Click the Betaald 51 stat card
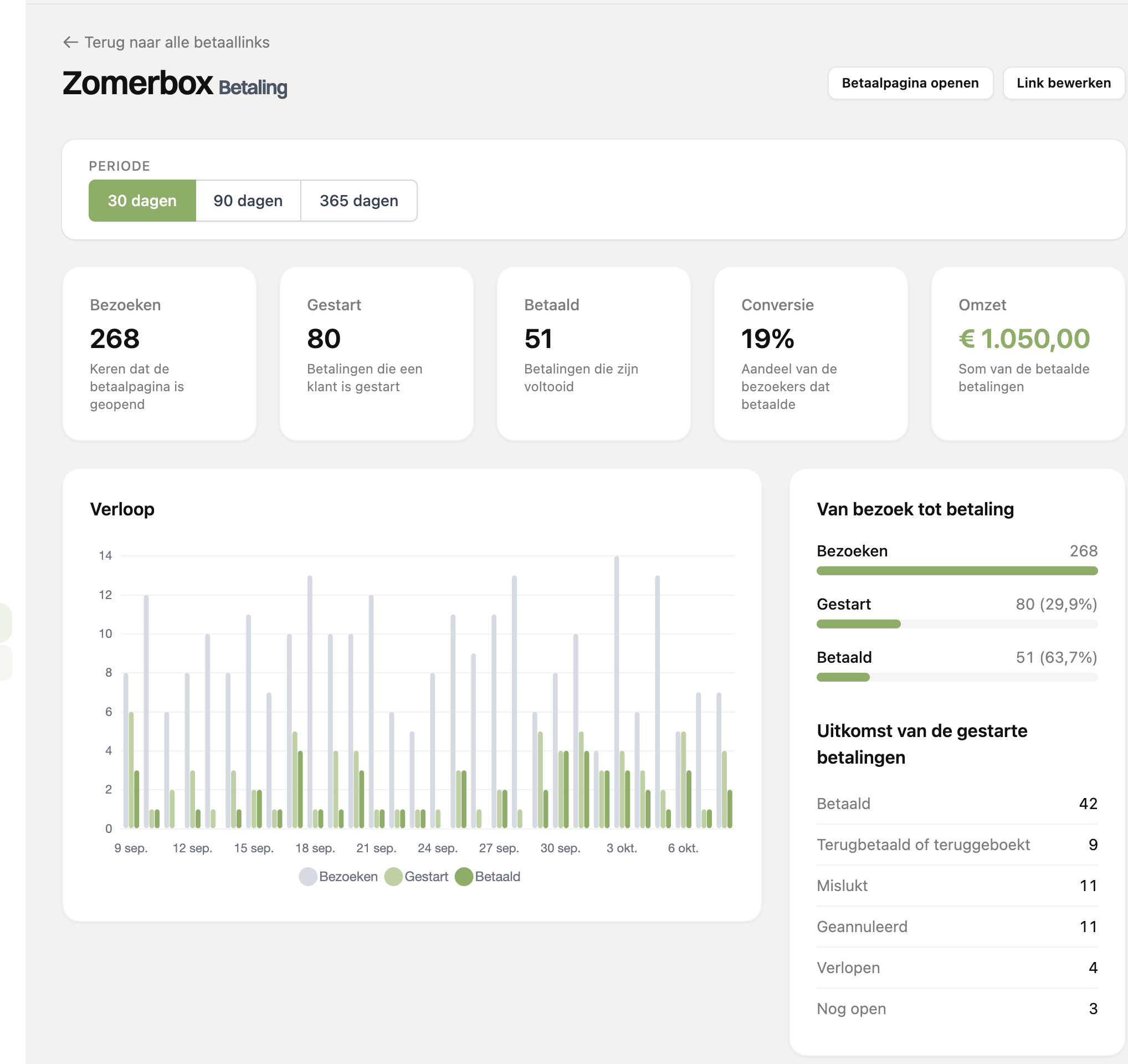The height and width of the screenshot is (1064, 1128). (593, 354)
